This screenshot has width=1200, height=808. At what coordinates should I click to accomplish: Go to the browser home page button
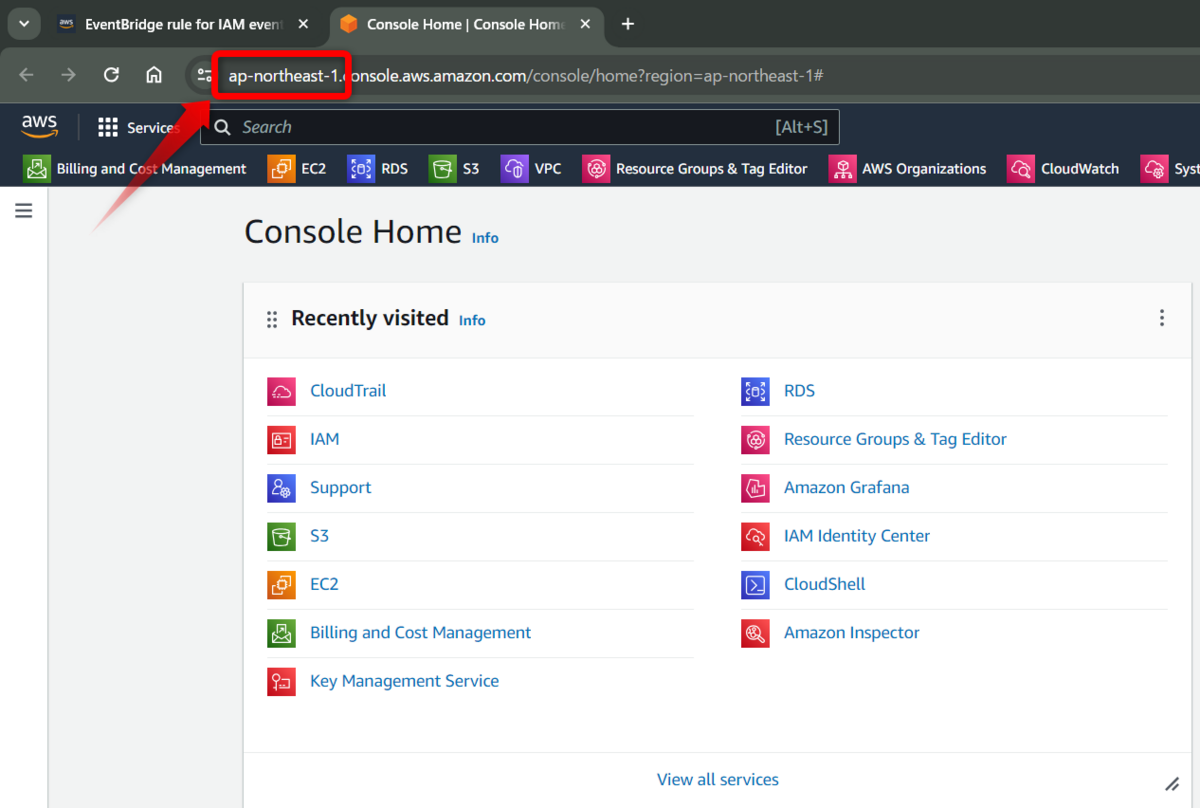pos(154,75)
